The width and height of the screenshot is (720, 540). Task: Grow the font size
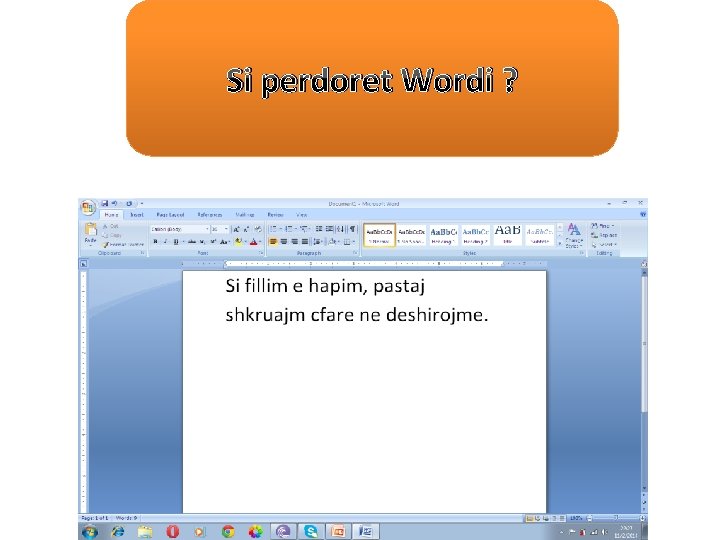[x=236, y=229]
